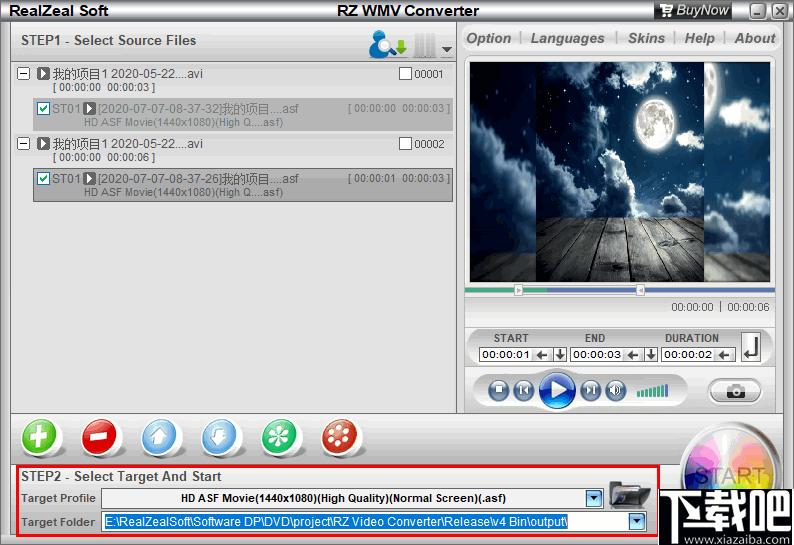Viewport: 794px width, 545px height.
Task: Play the video with the large blue play button
Action: pyautogui.click(x=557, y=390)
